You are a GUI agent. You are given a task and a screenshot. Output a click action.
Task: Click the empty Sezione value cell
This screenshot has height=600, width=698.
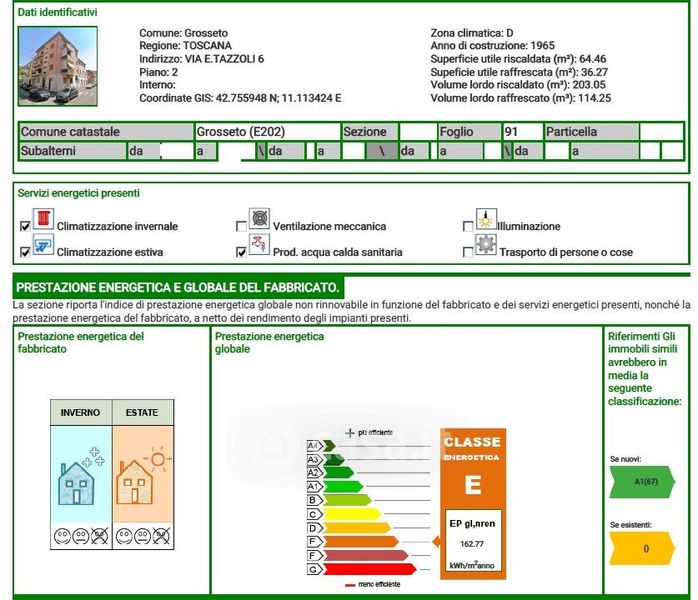click(x=418, y=132)
